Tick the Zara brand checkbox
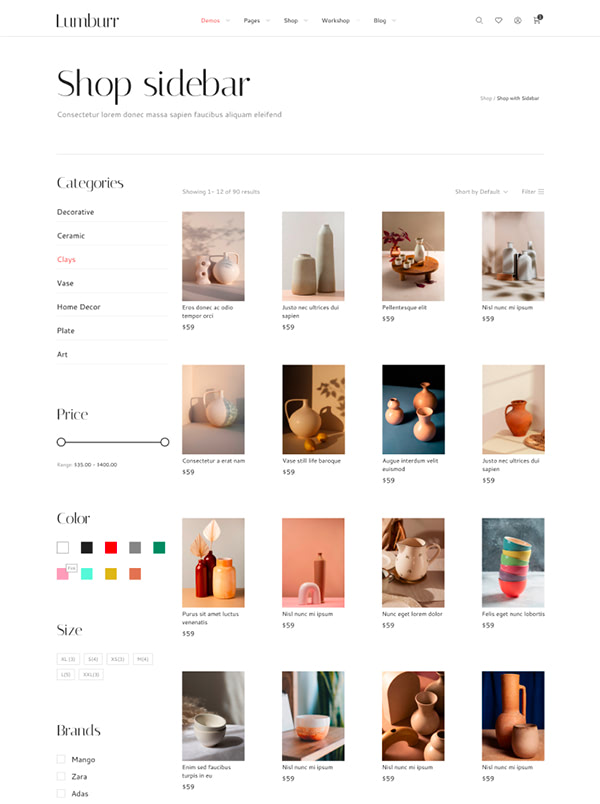Screen dimensions: 600x804 point(61,776)
